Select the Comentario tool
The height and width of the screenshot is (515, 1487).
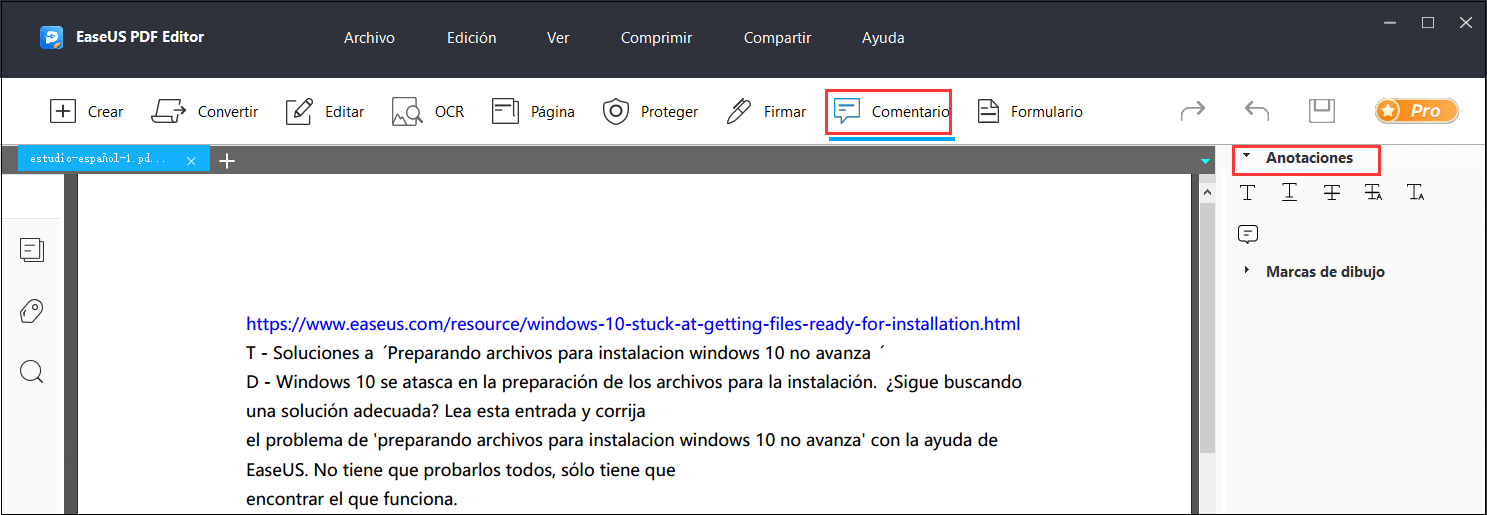point(891,111)
